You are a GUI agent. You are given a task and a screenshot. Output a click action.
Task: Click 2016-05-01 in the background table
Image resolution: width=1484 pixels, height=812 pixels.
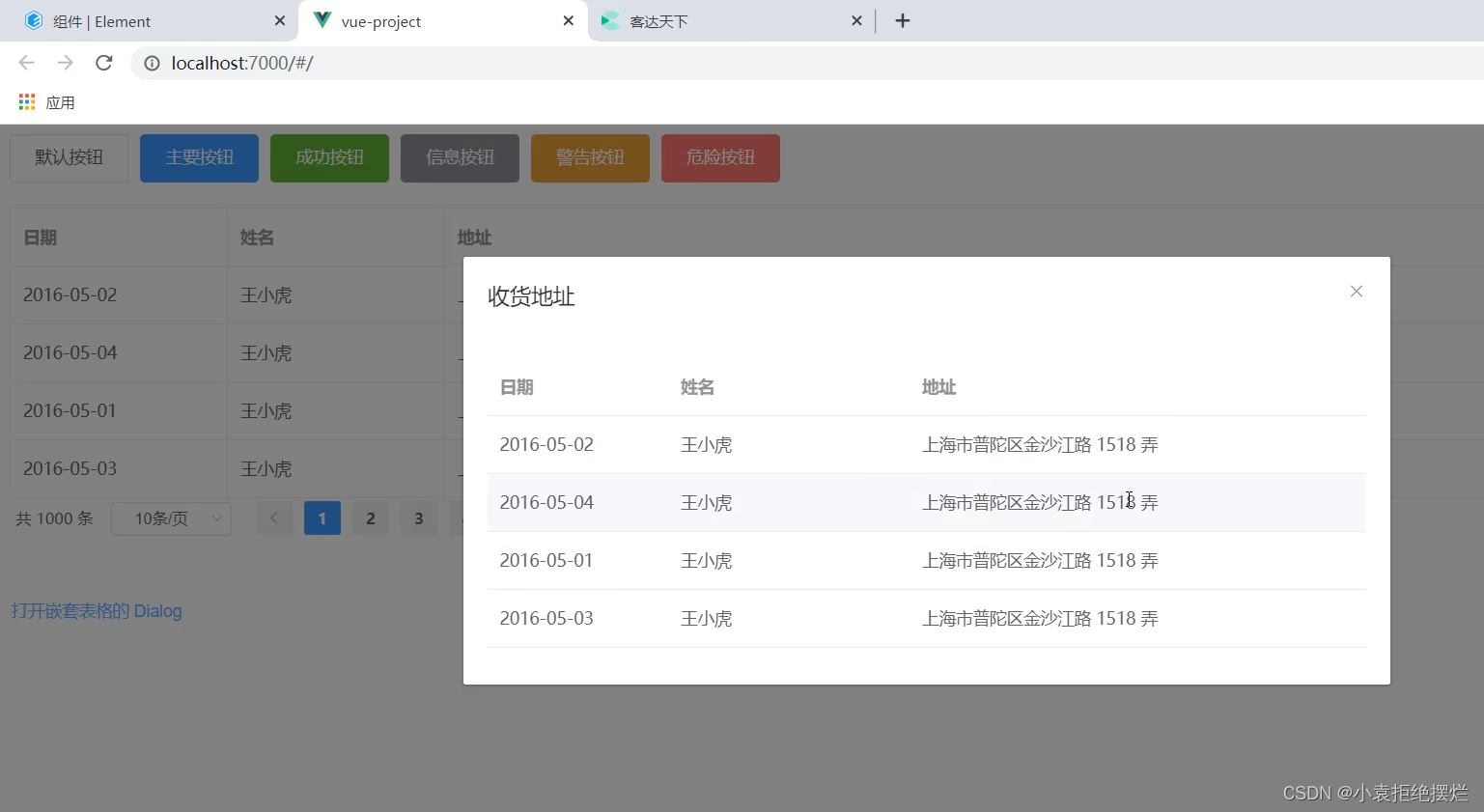[70, 411]
